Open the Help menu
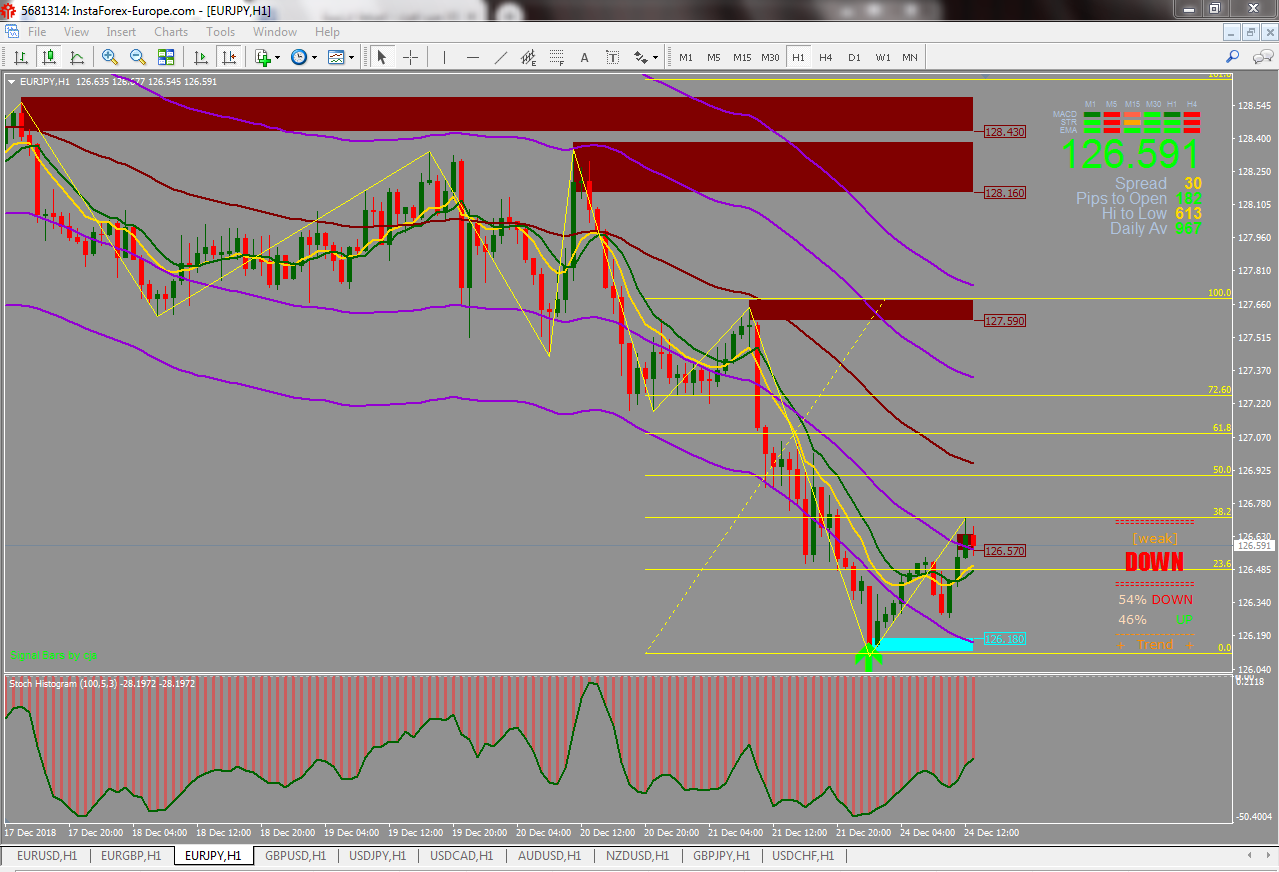This screenshot has width=1279, height=872. click(327, 32)
